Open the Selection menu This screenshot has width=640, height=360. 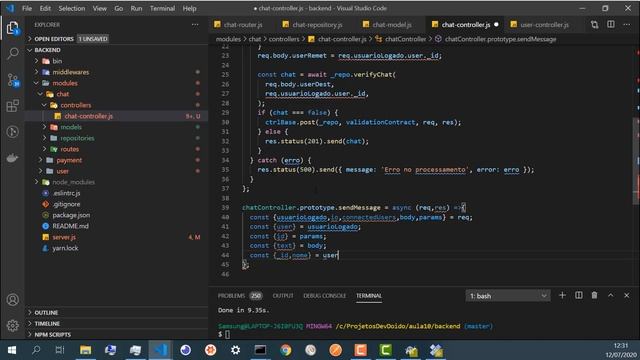pyautogui.click(x=71, y=8)
